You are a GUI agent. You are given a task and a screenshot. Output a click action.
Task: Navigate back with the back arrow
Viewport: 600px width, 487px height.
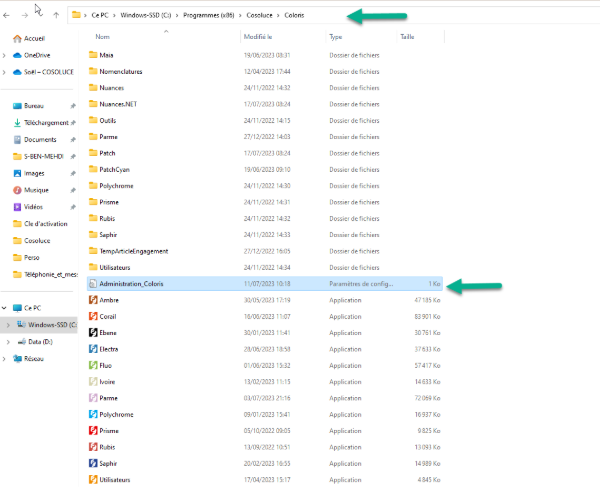(x=9, y=15)
